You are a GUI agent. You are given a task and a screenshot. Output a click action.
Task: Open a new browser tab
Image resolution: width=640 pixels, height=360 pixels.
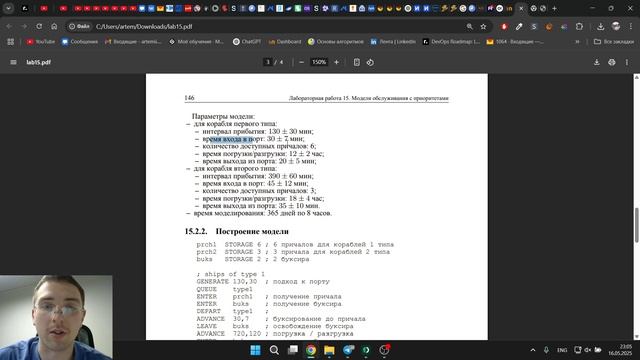click(x=554, y=8)
